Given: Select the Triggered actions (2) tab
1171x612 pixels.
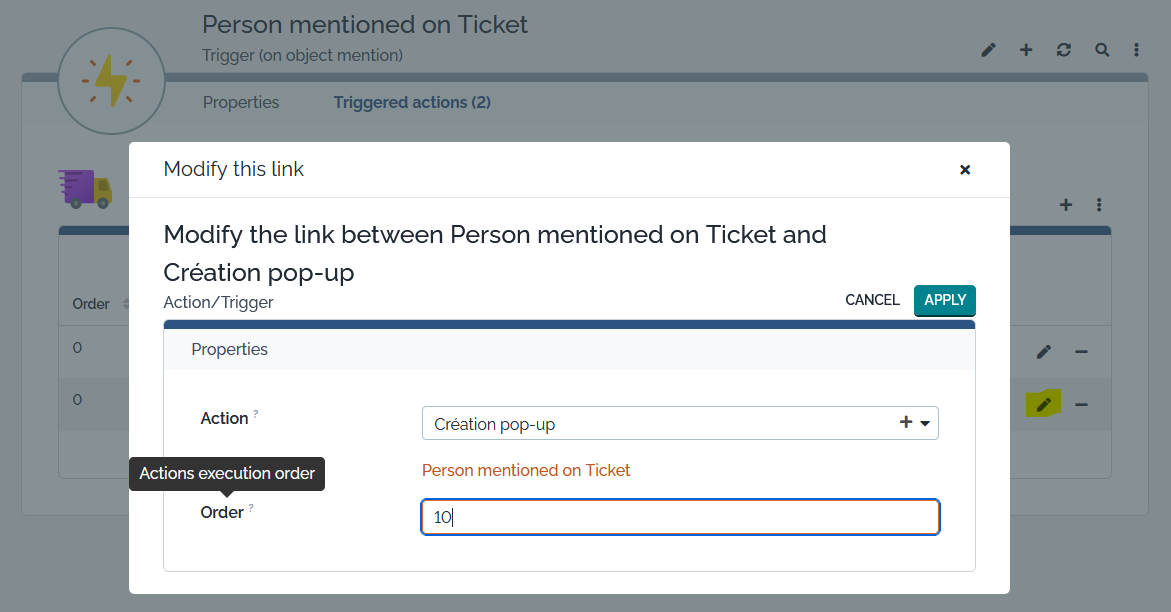Looking at the screenshot, I should pyautogui.click(x=412, y=102).
